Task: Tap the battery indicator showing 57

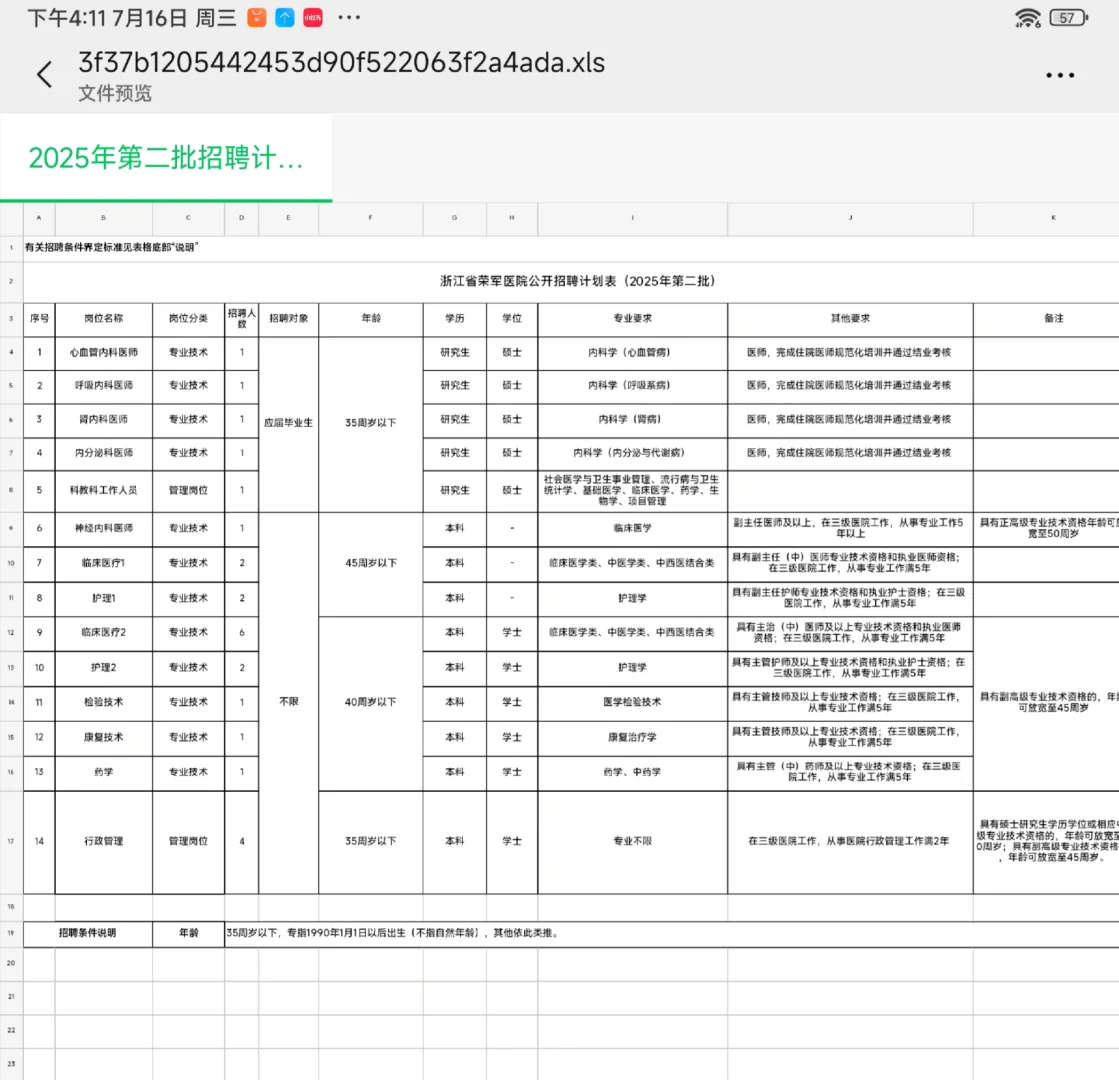Action: pyautogui.click(x=1068, y=18)
